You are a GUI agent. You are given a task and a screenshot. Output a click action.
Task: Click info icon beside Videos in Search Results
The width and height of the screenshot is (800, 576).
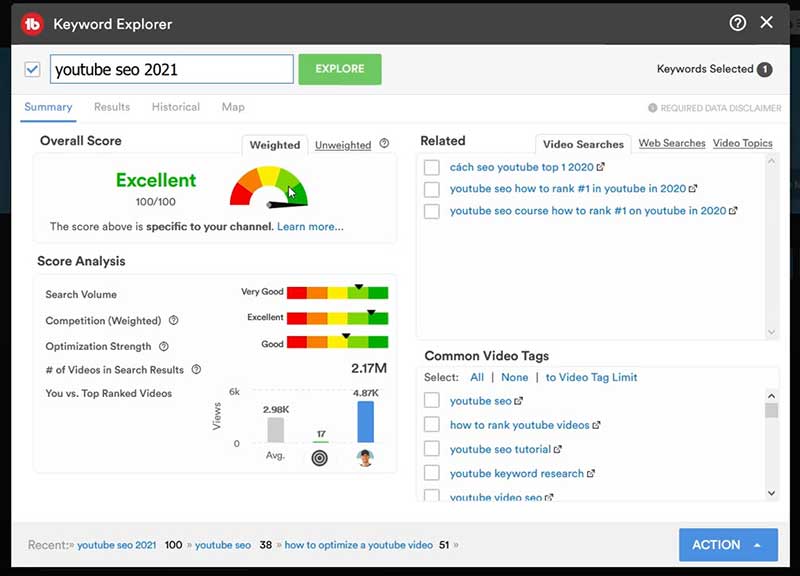[x=196, y=370]
